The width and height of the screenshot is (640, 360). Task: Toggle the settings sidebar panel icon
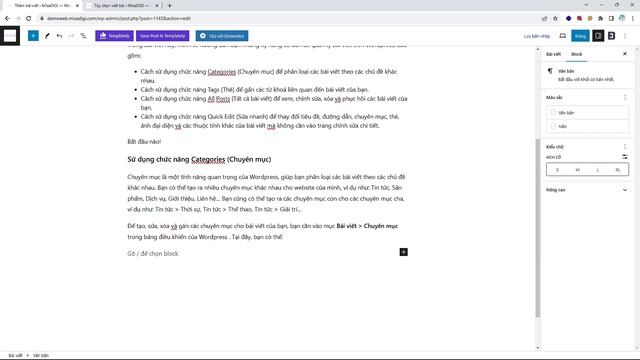[x=598, y=36]
